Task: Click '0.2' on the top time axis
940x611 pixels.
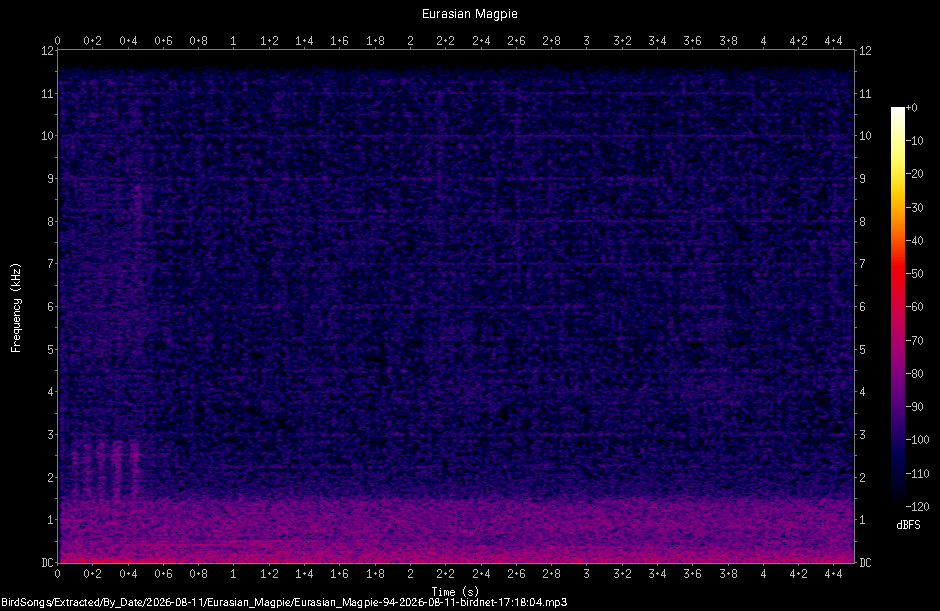Action: tap(92, 41)
